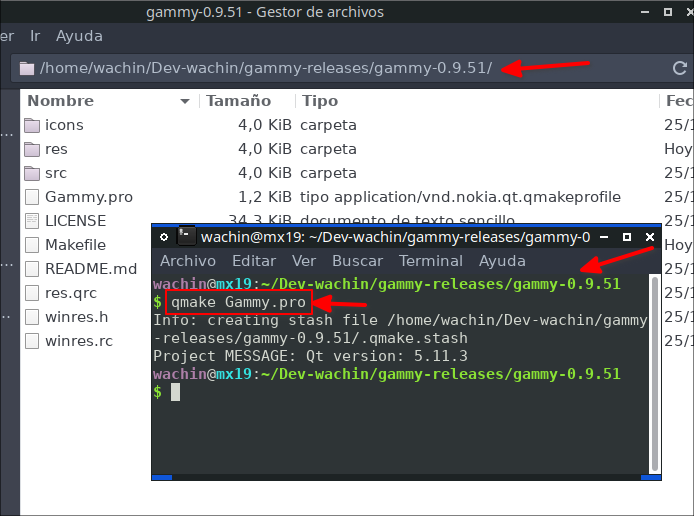Open the Terminal menu in terminal window
Image resolution: width=694 pixels, height=516 pixels.
point(431,261)
